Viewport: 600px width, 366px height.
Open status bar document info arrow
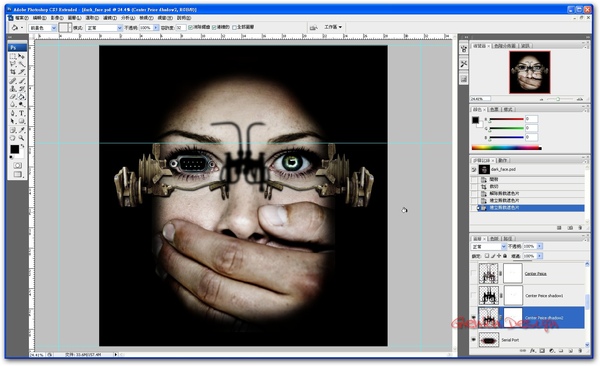click(116, 355)
